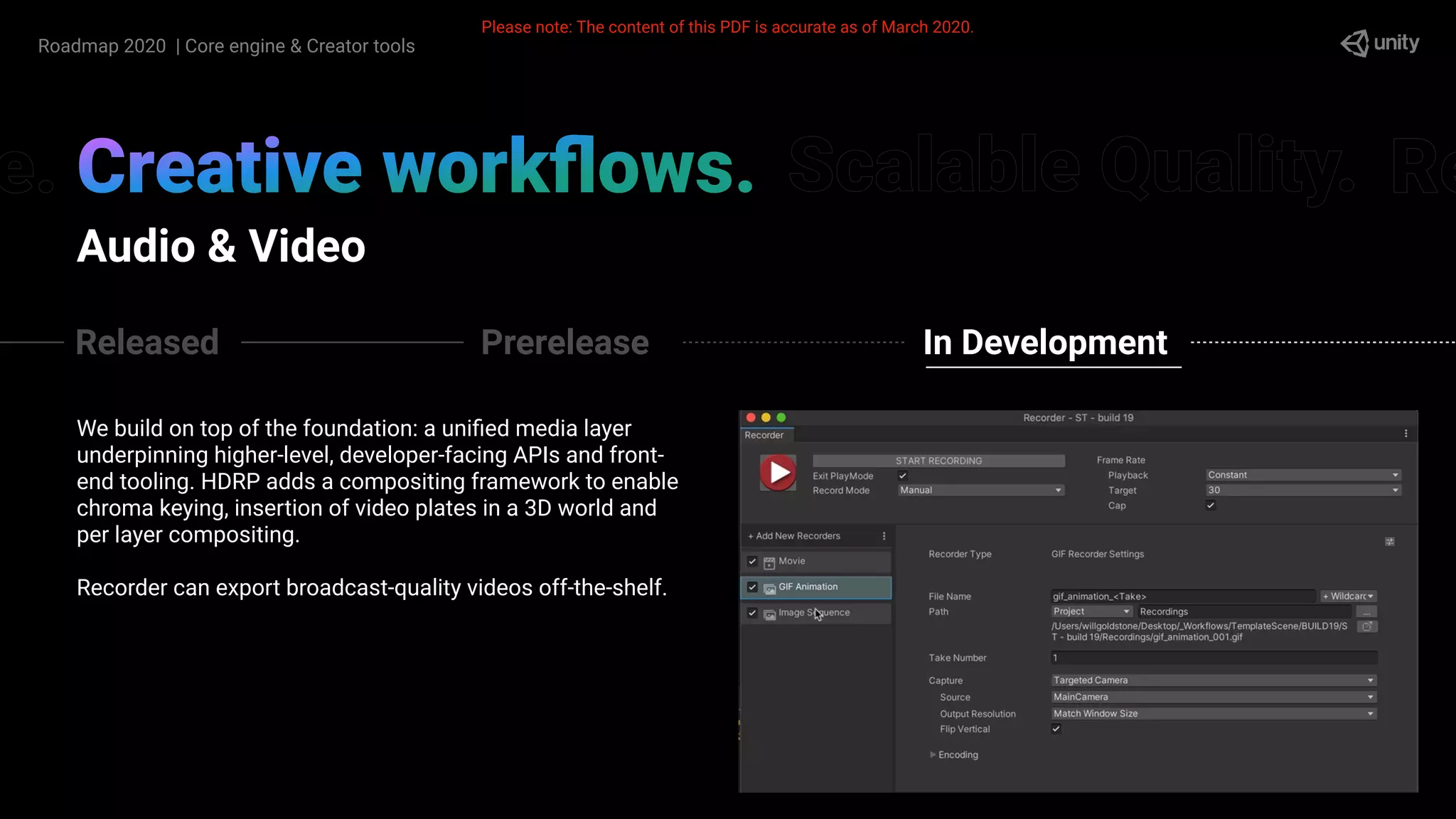Open the Source MainCamera dropdown
1456x819 pixels.
click(1214, 697)
